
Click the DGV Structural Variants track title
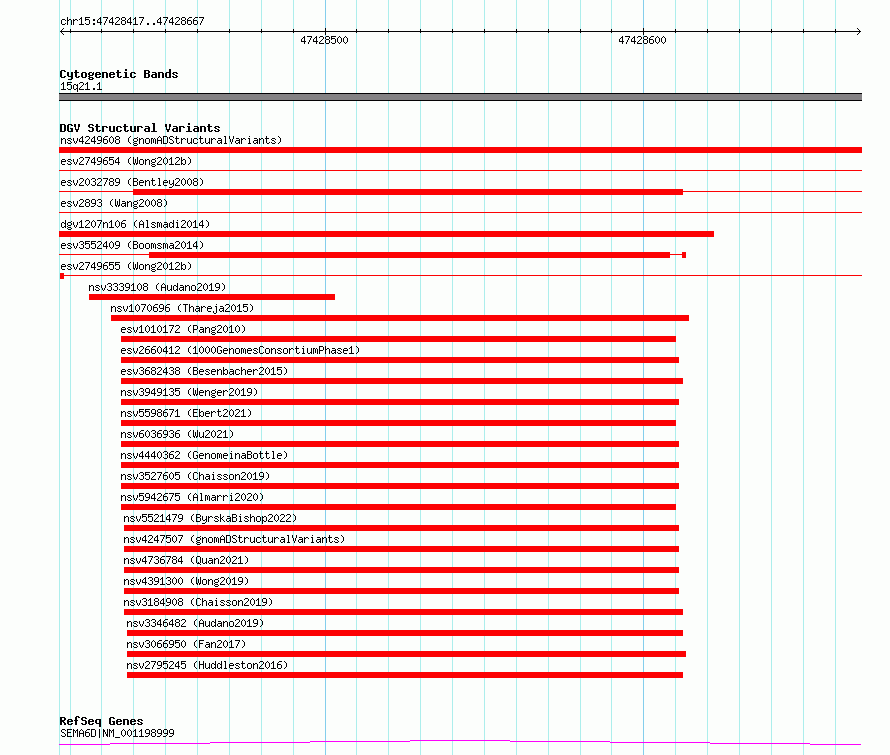pos(140,128)
